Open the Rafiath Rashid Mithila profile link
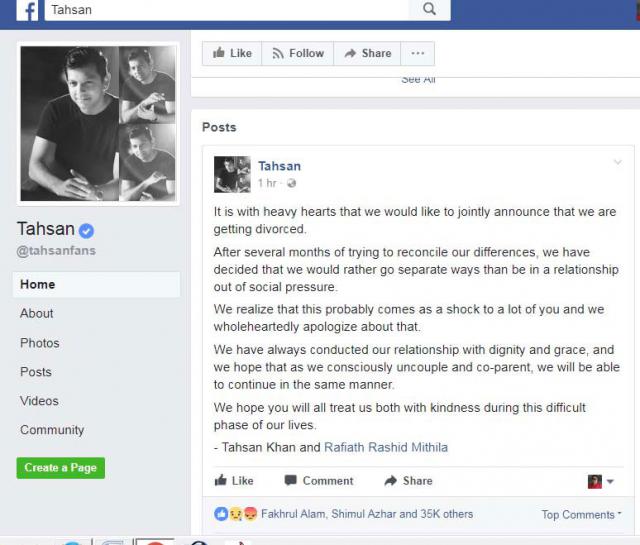 386,447
